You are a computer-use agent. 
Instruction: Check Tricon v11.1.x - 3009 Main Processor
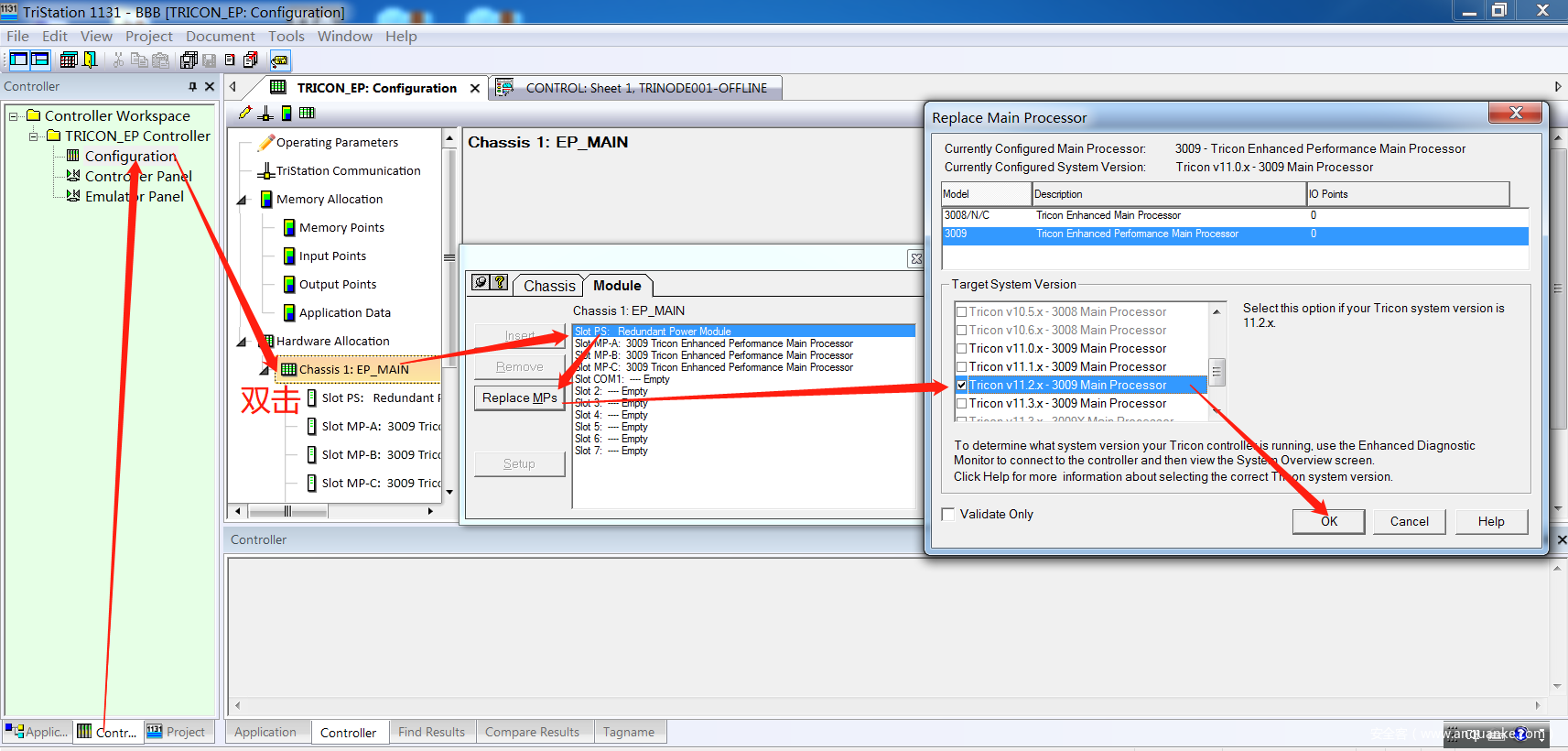[961, 366]
